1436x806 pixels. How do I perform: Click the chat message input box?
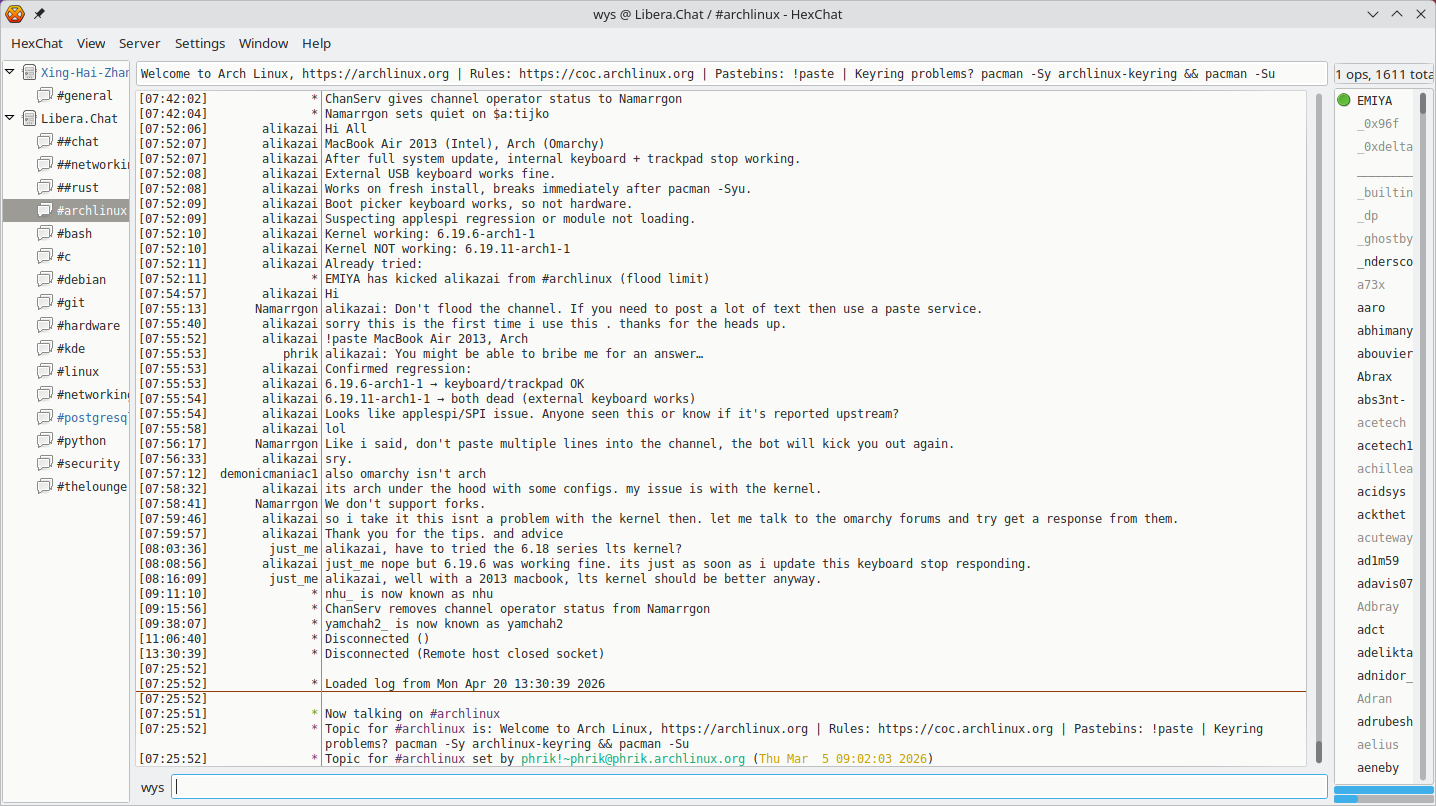pos(748,787)
